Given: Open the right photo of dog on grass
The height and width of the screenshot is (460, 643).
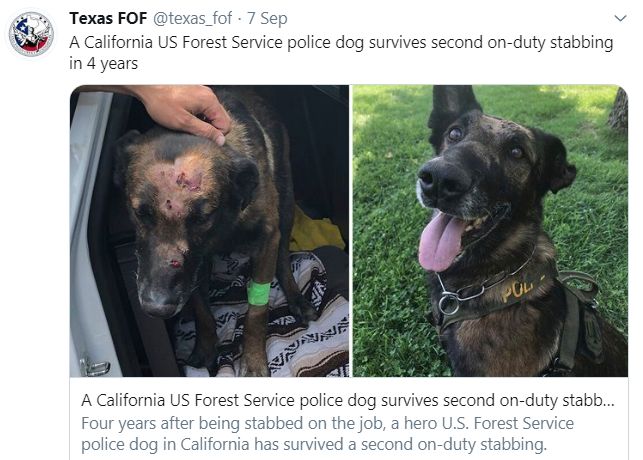Looking at the screenshot, I should tap(490, 230).
